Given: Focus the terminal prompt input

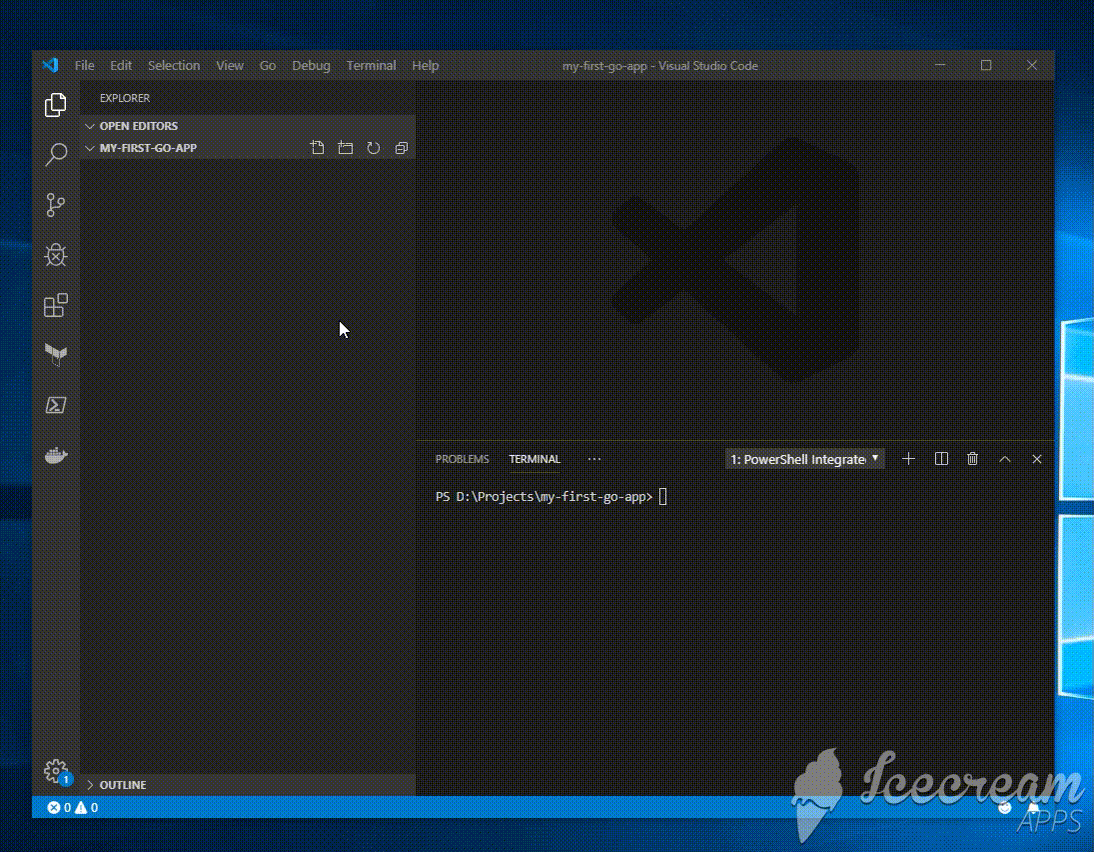Looking at the screenshot, I should 663,497.
